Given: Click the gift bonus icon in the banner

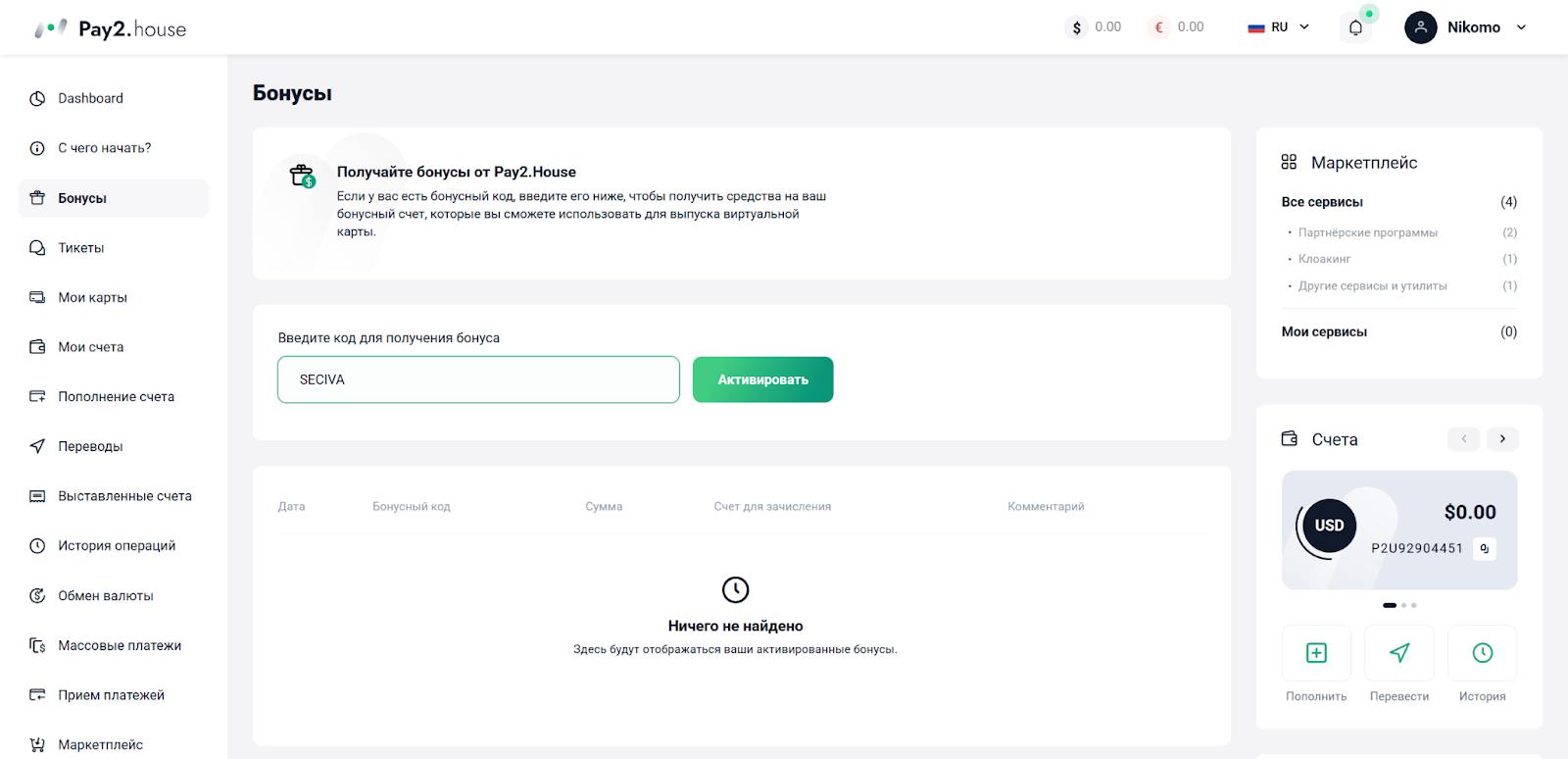Looking at the screenshot, I should click(x=303, y=176).
